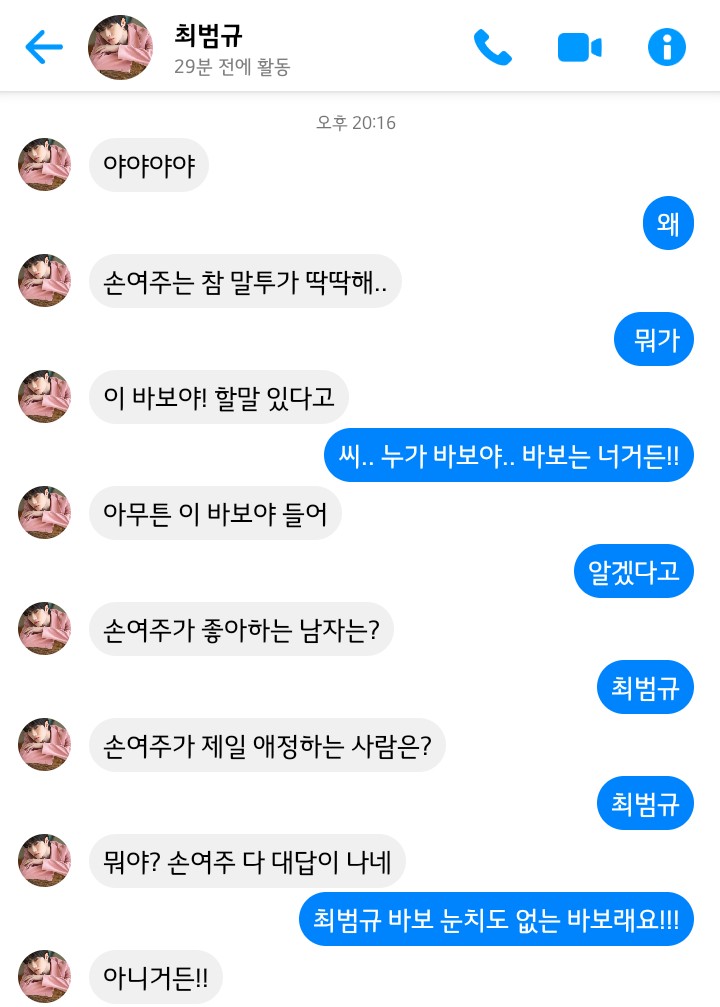Open the conversation info icon
Screen dimensions: 720x1007
click(x=667, y=47)
